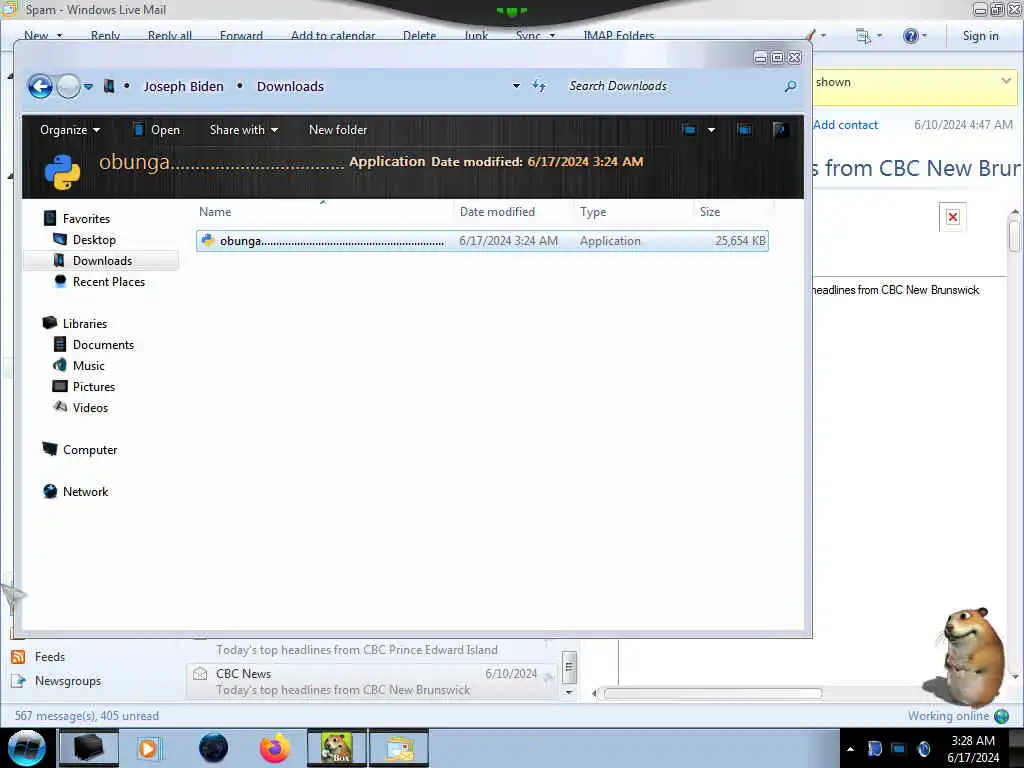
Task: Open Firefox from the taskbar
Action: point(275,748)
